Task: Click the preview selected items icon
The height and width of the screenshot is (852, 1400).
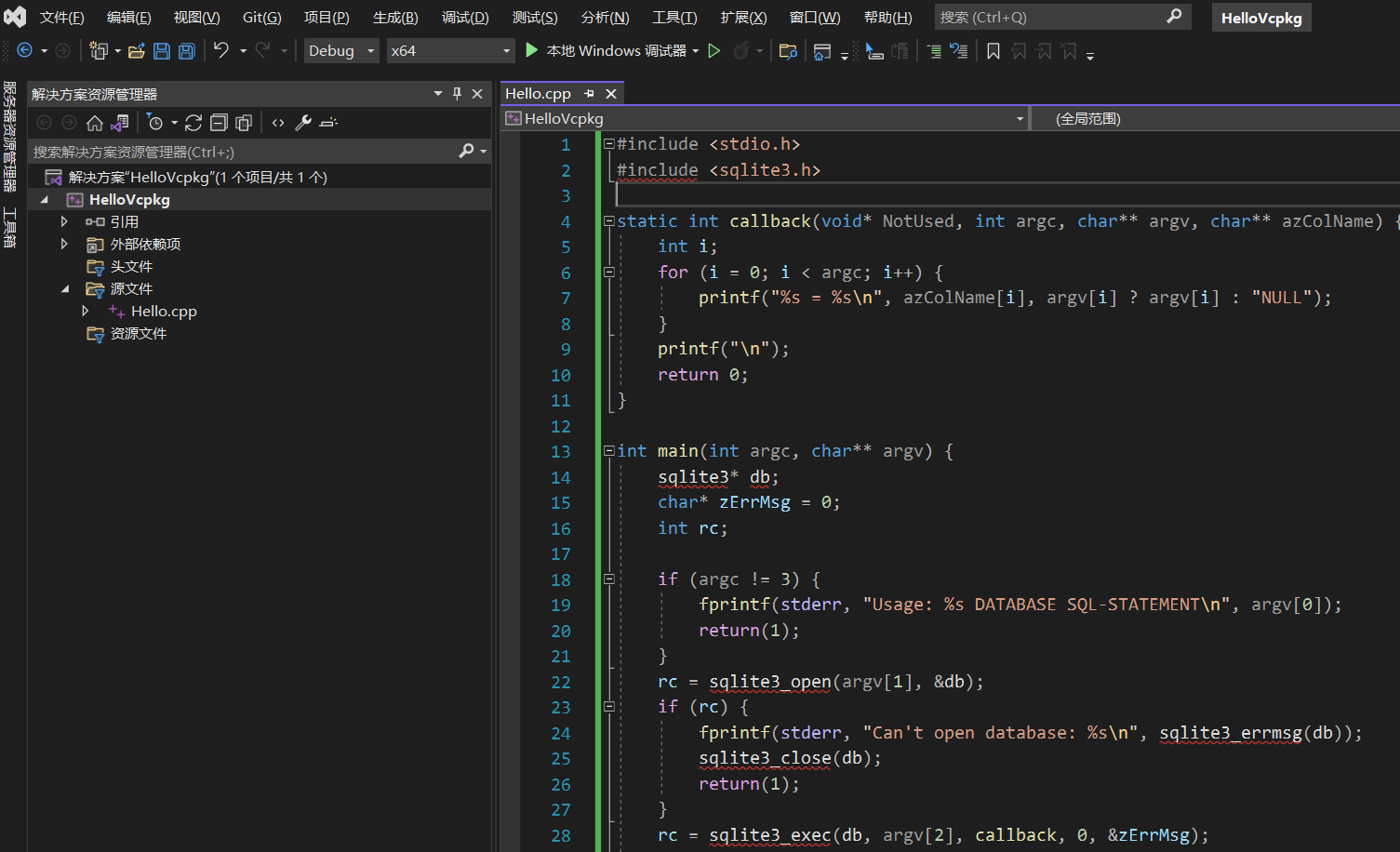Action: pyautogui.click(x=328, y=123)
